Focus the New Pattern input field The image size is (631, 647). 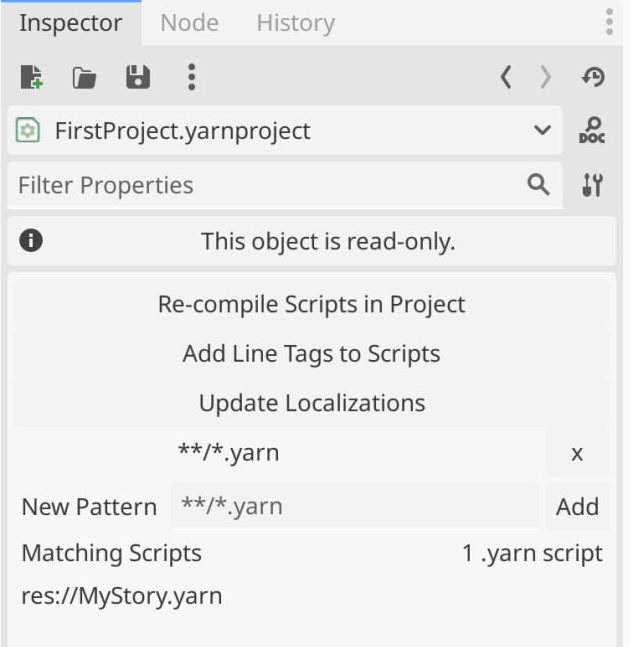point(355,506)
